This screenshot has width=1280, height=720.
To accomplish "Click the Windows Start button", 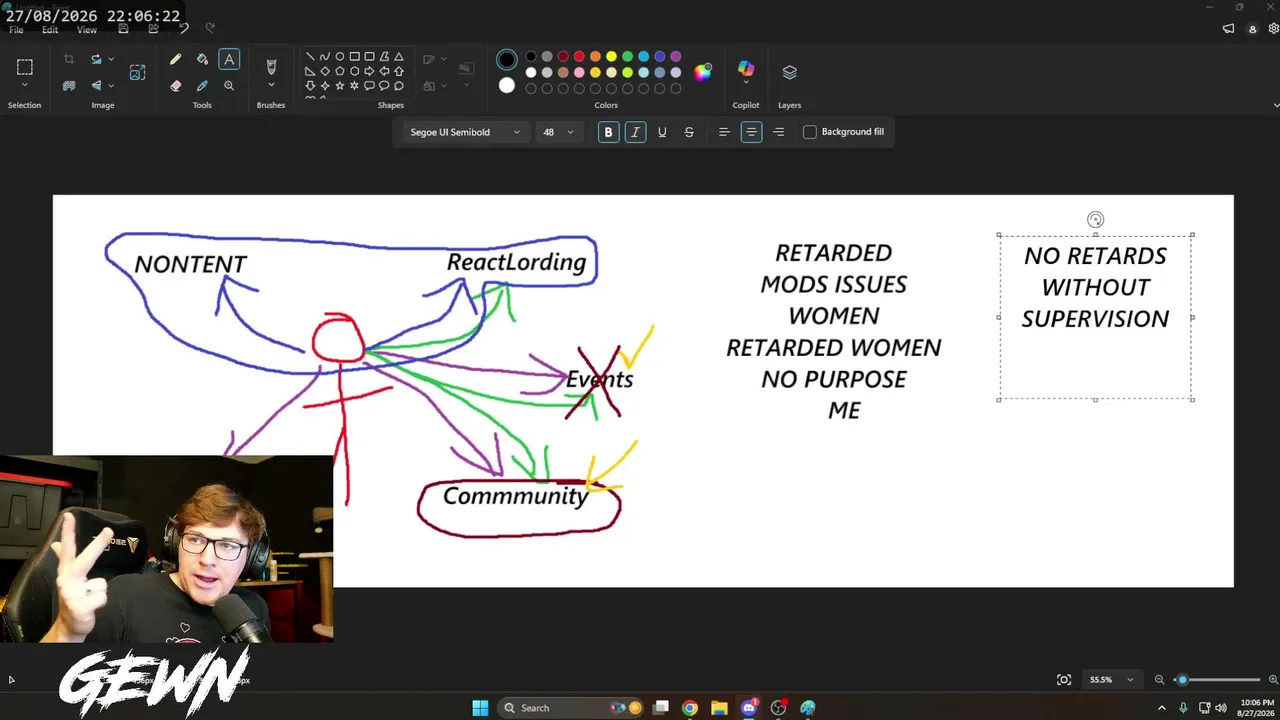I will (x=480, y=708).
